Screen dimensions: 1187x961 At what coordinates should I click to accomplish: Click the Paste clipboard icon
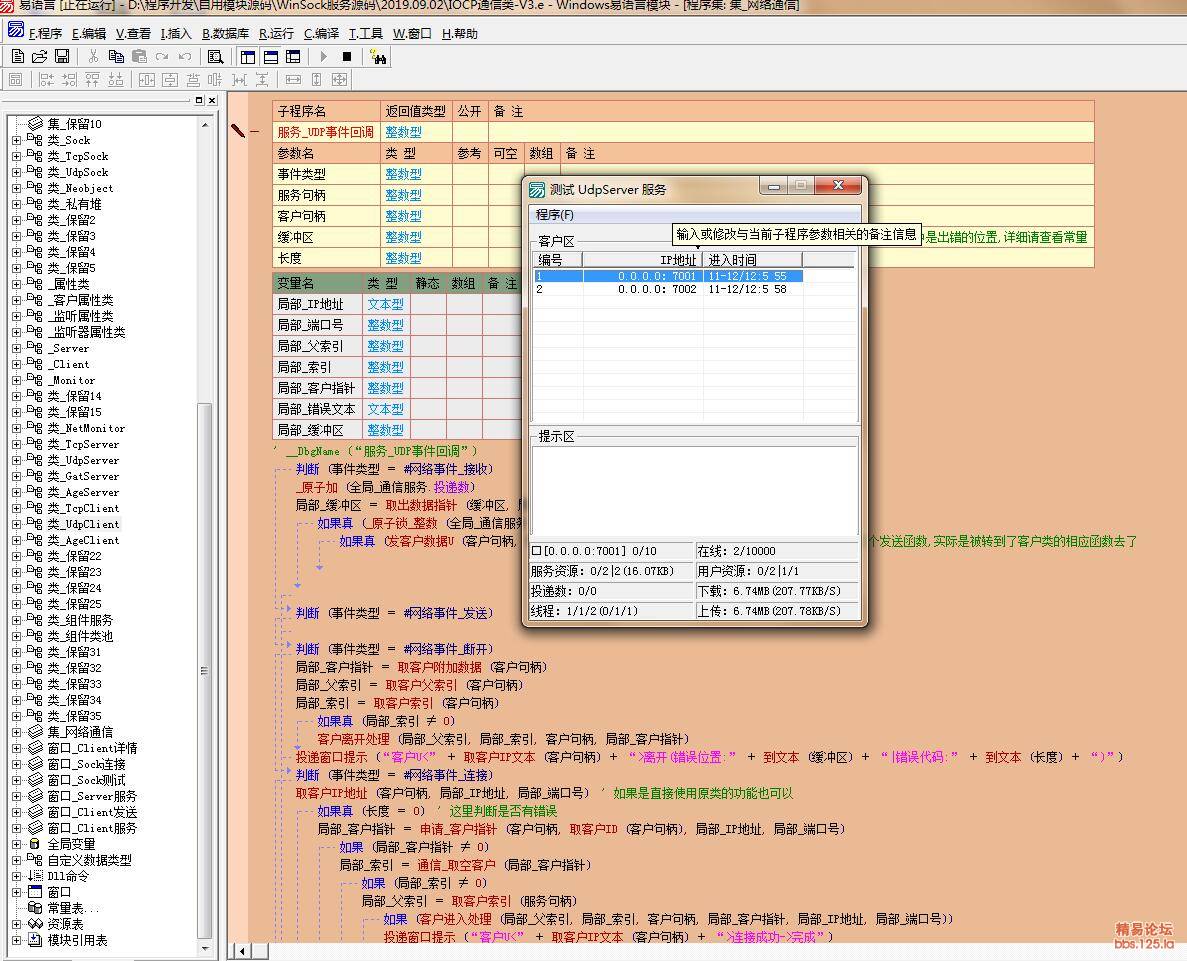(x=139, y=56)
